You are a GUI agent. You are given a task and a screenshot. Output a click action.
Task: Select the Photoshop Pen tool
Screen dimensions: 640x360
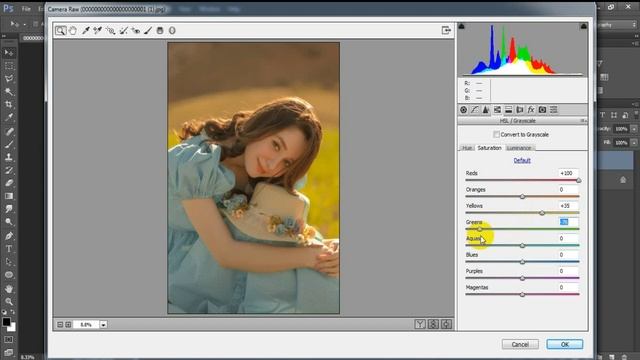9,236
